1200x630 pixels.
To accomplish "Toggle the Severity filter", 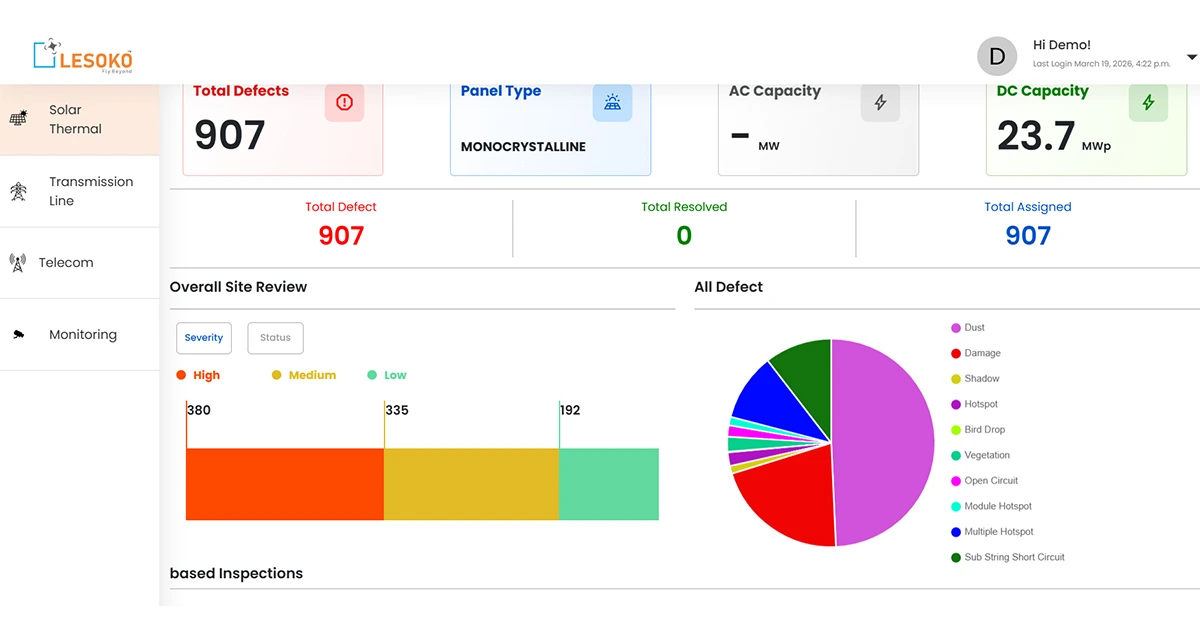I will (203, 338).
